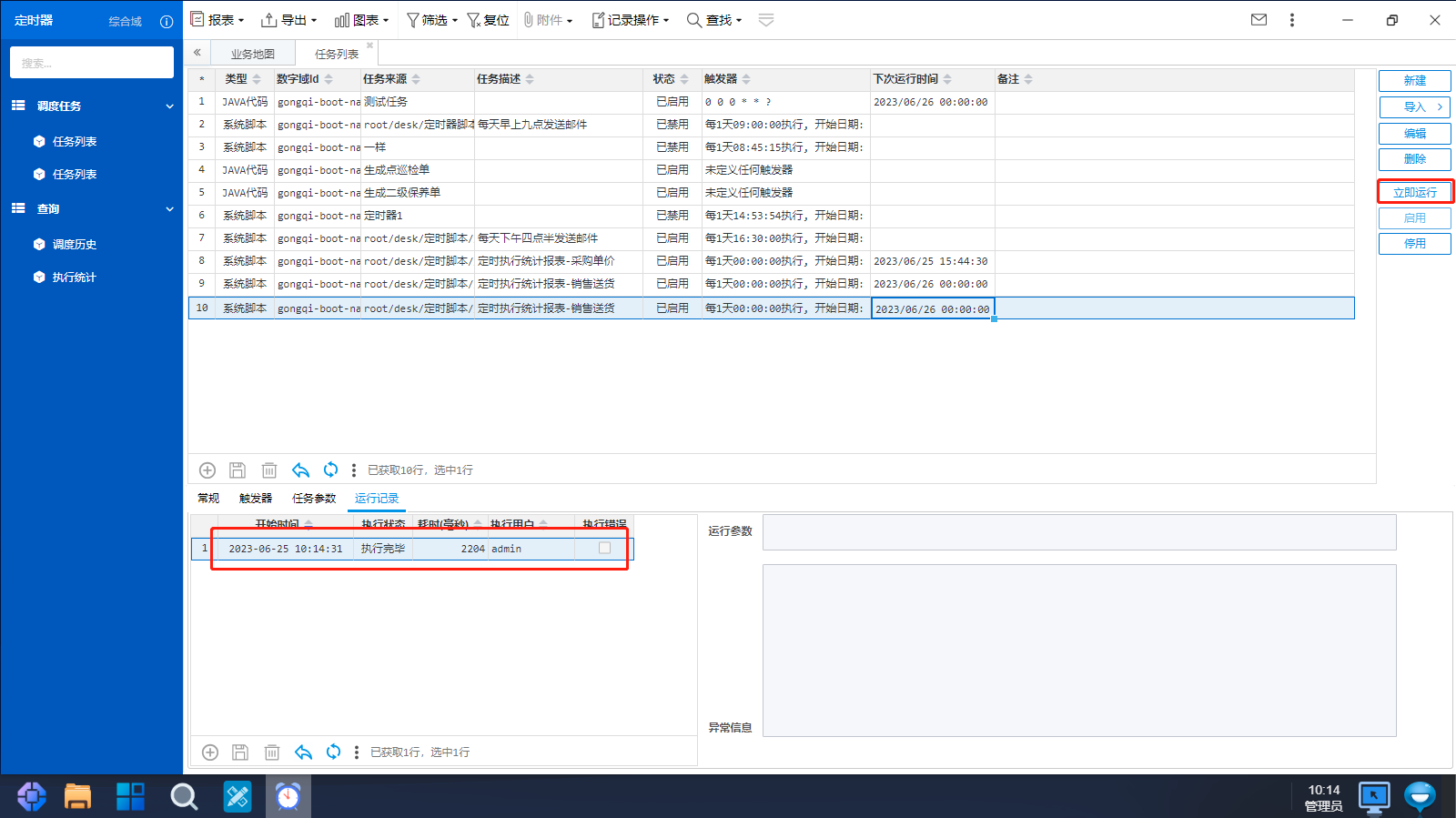Open the 图表 chart dropdown
Viewport: 1456px width, 818px height.
coord(361,20)
